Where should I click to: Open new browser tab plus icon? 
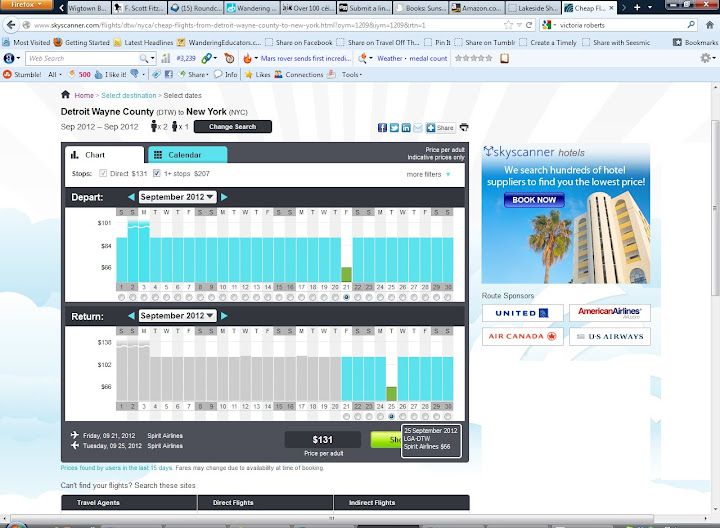tap(637, 7)
